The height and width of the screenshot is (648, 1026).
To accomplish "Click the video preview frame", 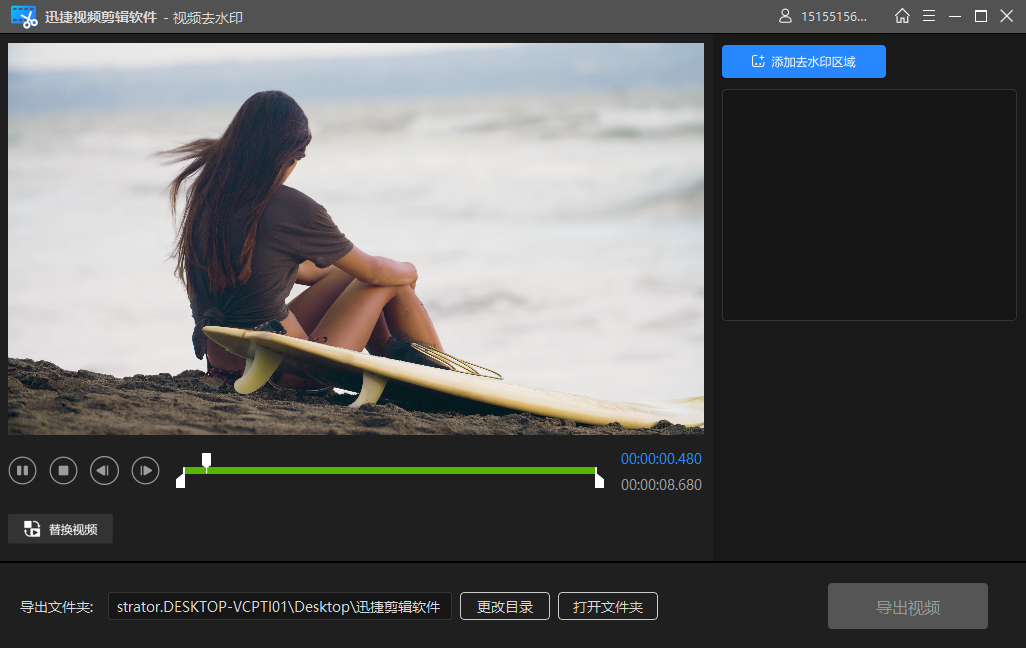I will (356, 239).
